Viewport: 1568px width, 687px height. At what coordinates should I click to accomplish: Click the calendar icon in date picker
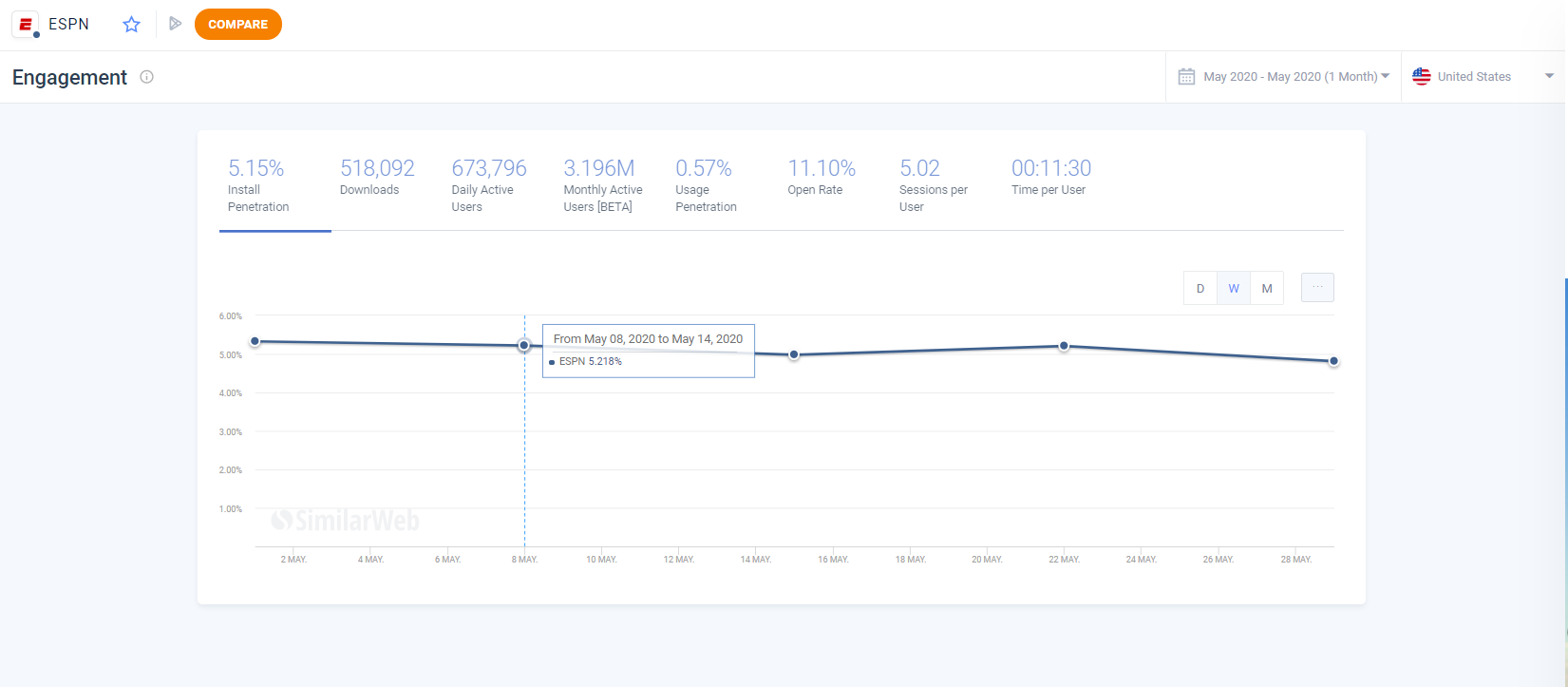[1186, 77]
